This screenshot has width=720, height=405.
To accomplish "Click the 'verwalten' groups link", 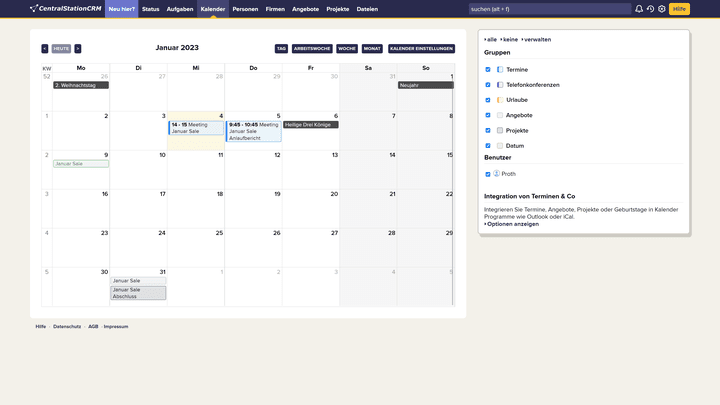I will click(x=537, y=39).
